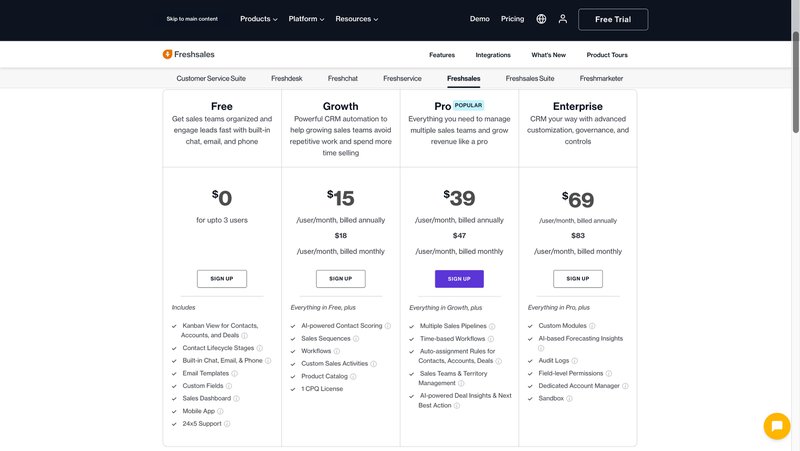
Task: Click the Enterprise plan heading
Action: point(578,106)
